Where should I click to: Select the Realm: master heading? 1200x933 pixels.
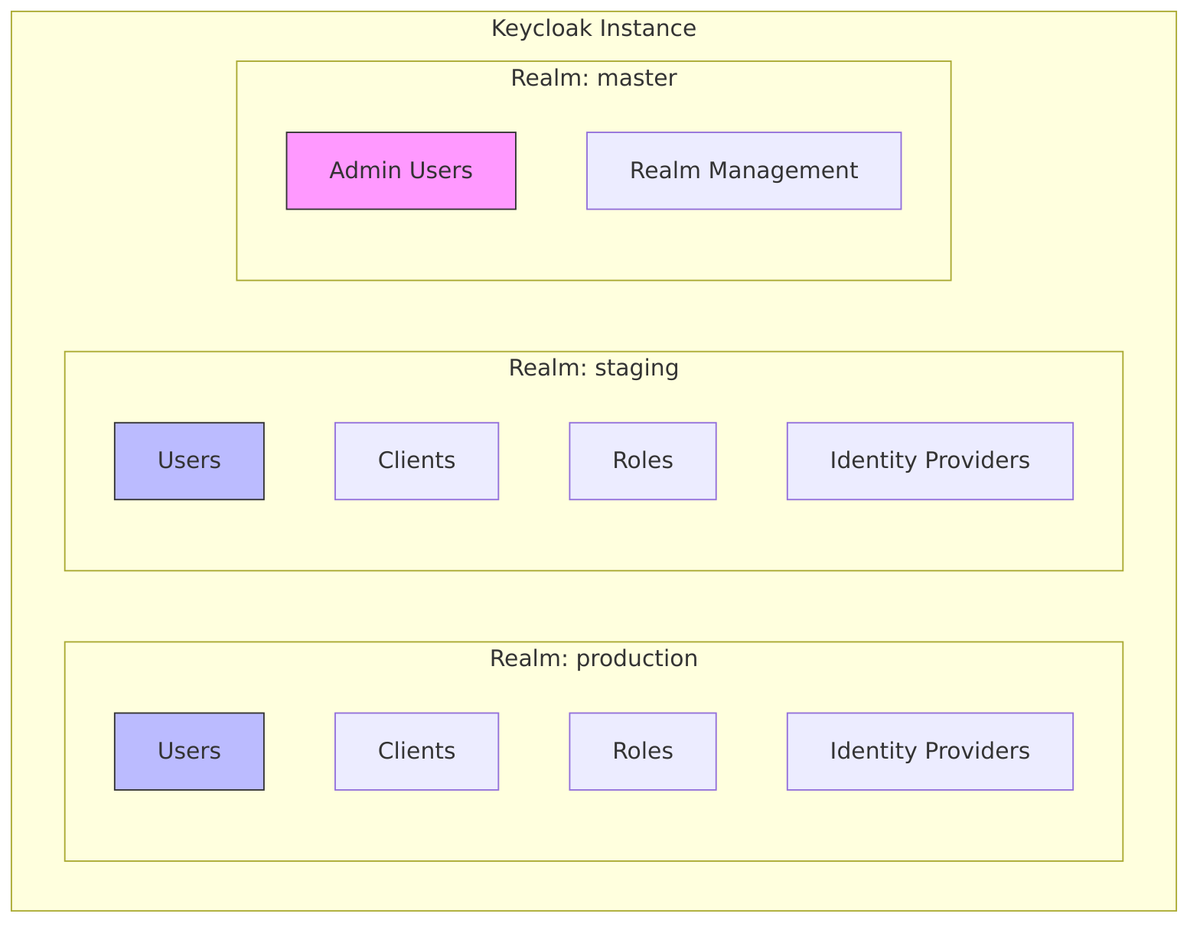(x=593, y=78)
